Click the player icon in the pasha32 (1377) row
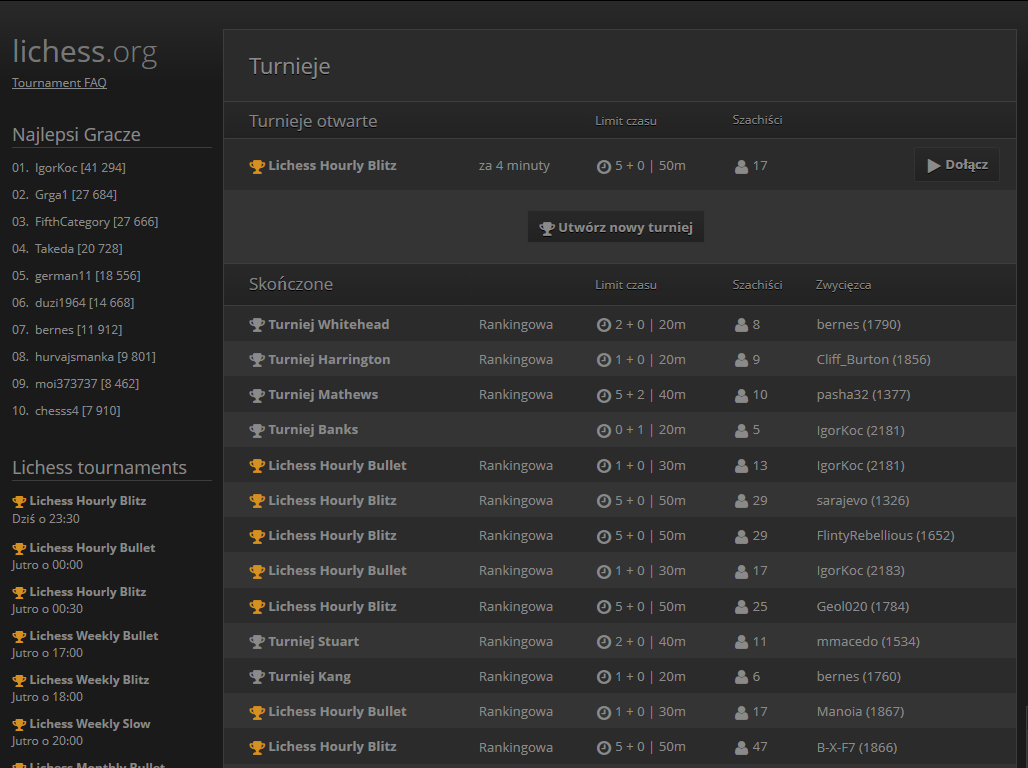The width and height of the screenshot is (1028, 768). pos(741,395)
